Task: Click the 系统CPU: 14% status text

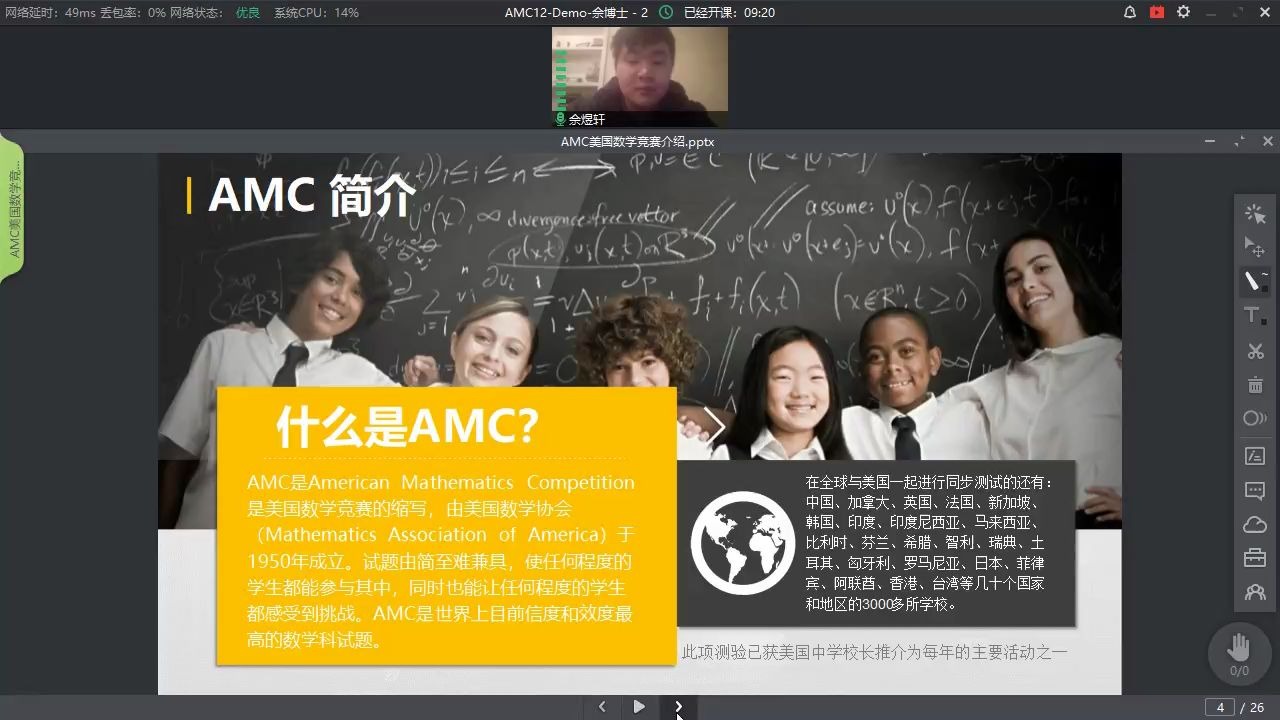Action: [317, 13]
